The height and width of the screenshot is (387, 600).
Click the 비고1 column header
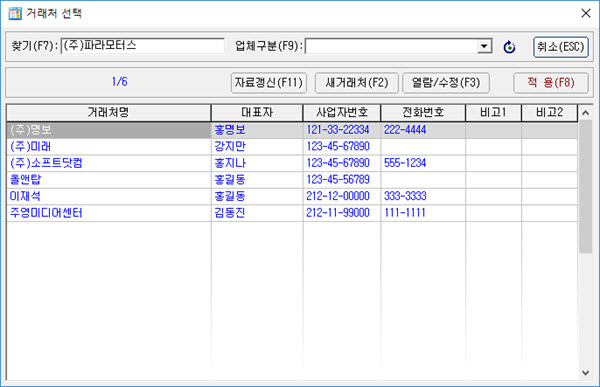493,113
